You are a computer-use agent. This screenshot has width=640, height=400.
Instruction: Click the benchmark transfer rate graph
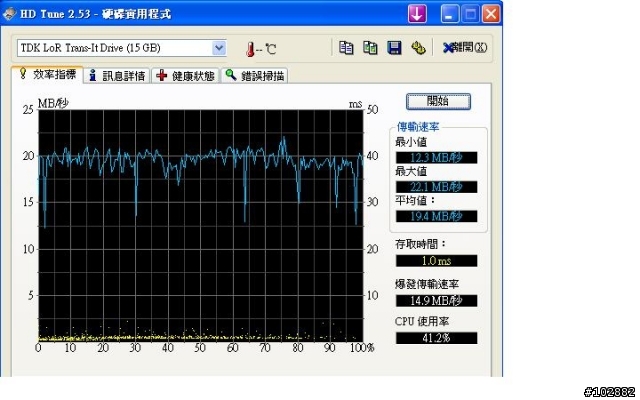pos(200,225)
